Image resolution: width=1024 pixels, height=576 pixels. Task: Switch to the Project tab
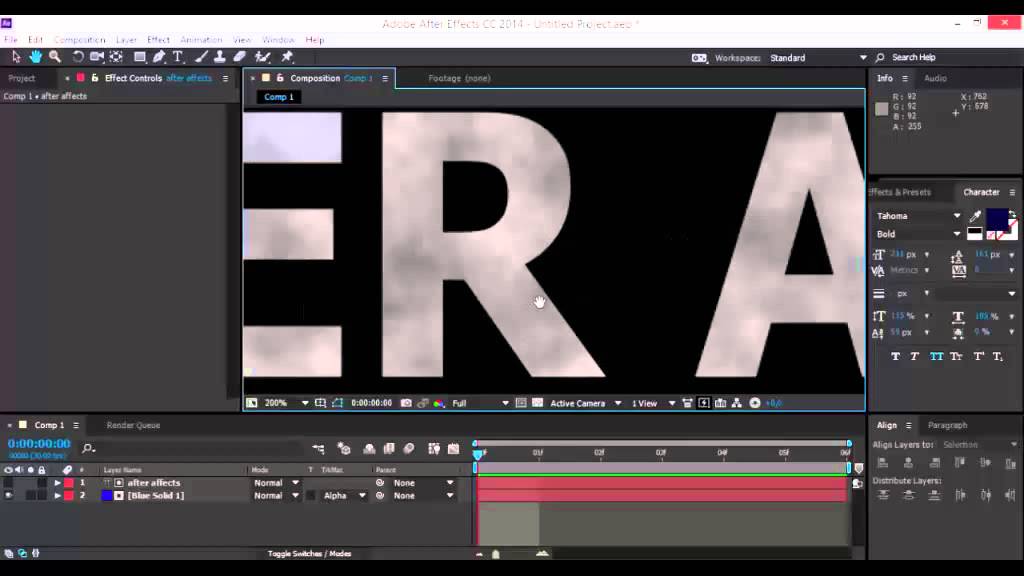[22, 78]
